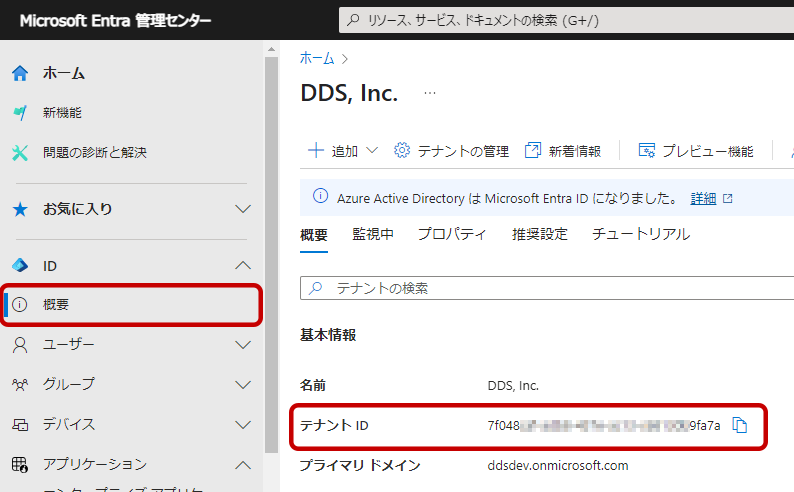The height and width of the screenshot is (492, 794).
Task: Open 新着情報 in the toolbar
Action: [x=563, y=151]
